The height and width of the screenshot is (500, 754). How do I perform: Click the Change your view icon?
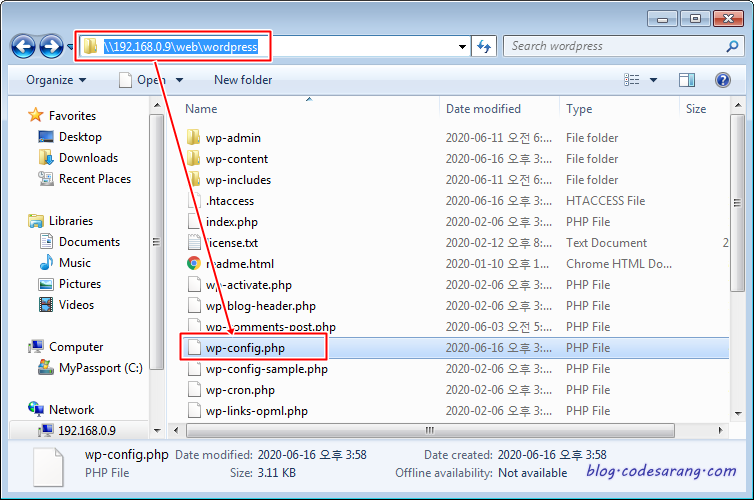point(631,80)
